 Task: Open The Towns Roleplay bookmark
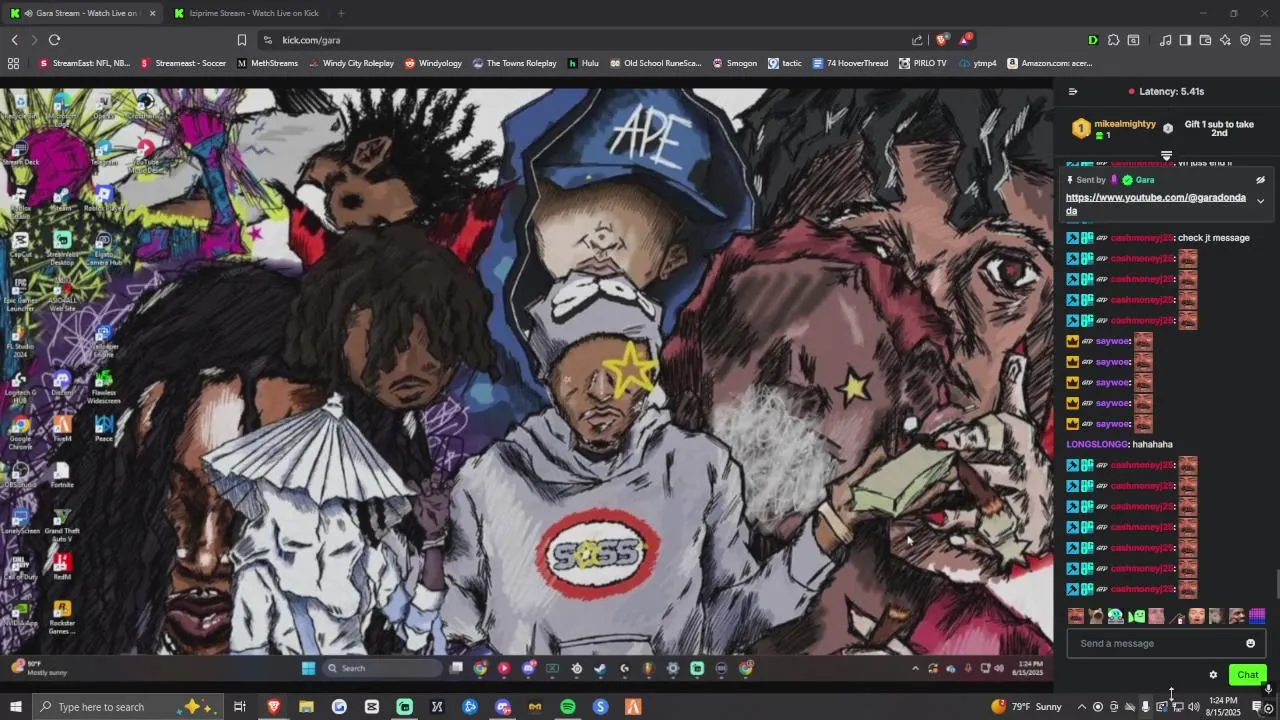click(x=514, y=63)
